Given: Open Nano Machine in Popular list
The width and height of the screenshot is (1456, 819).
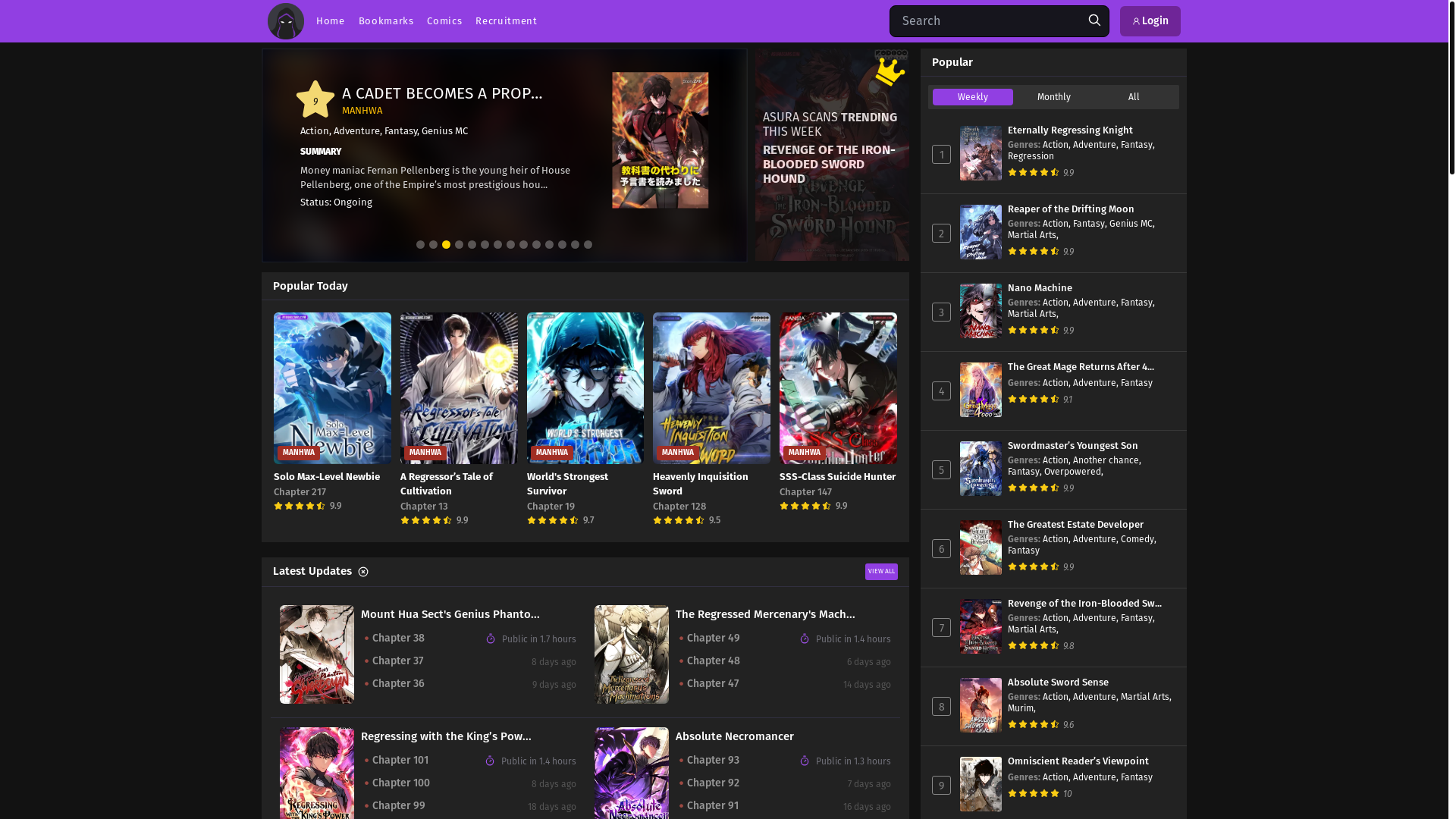Looking at the screenshot, I should click(1040, 288).
